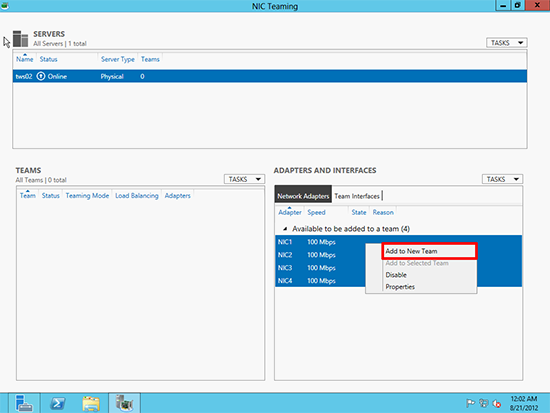Viewport: 550px width, 413px height.
Task: Select the NIC3 adapter row
Action: 398,268
